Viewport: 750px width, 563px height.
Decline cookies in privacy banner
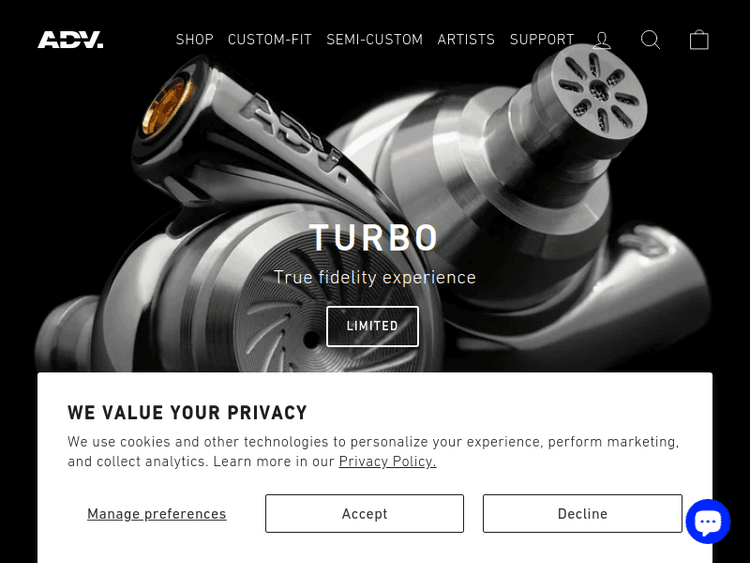click(x=582, y=513)
